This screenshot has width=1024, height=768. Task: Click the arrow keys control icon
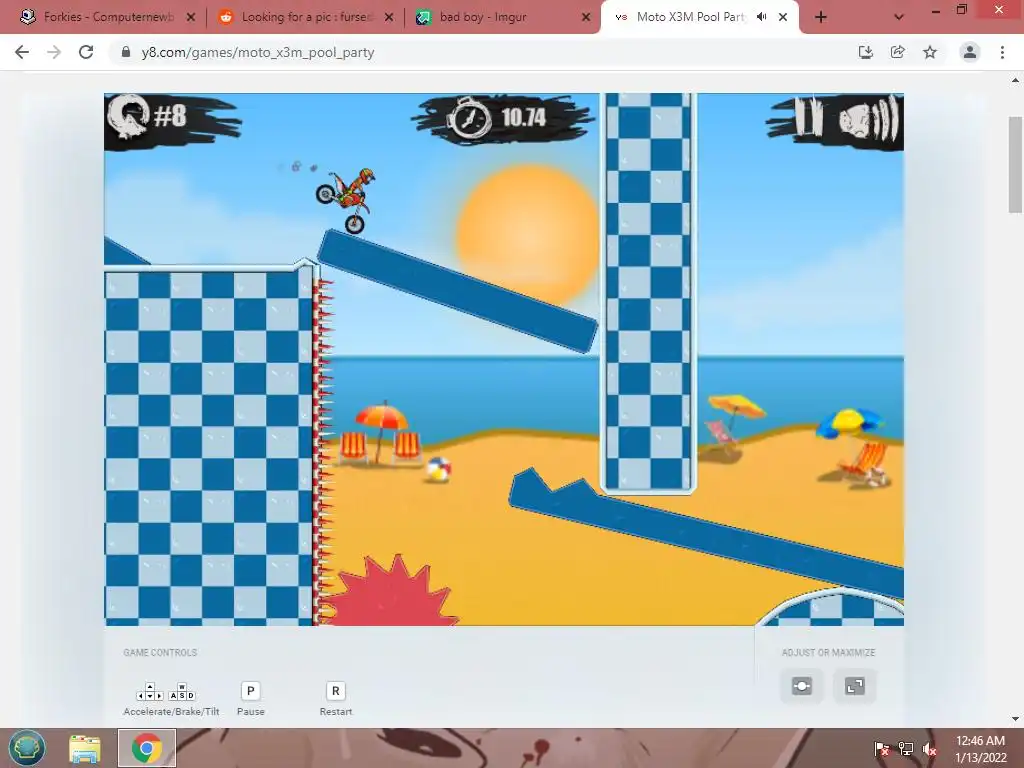pos(150,692)
